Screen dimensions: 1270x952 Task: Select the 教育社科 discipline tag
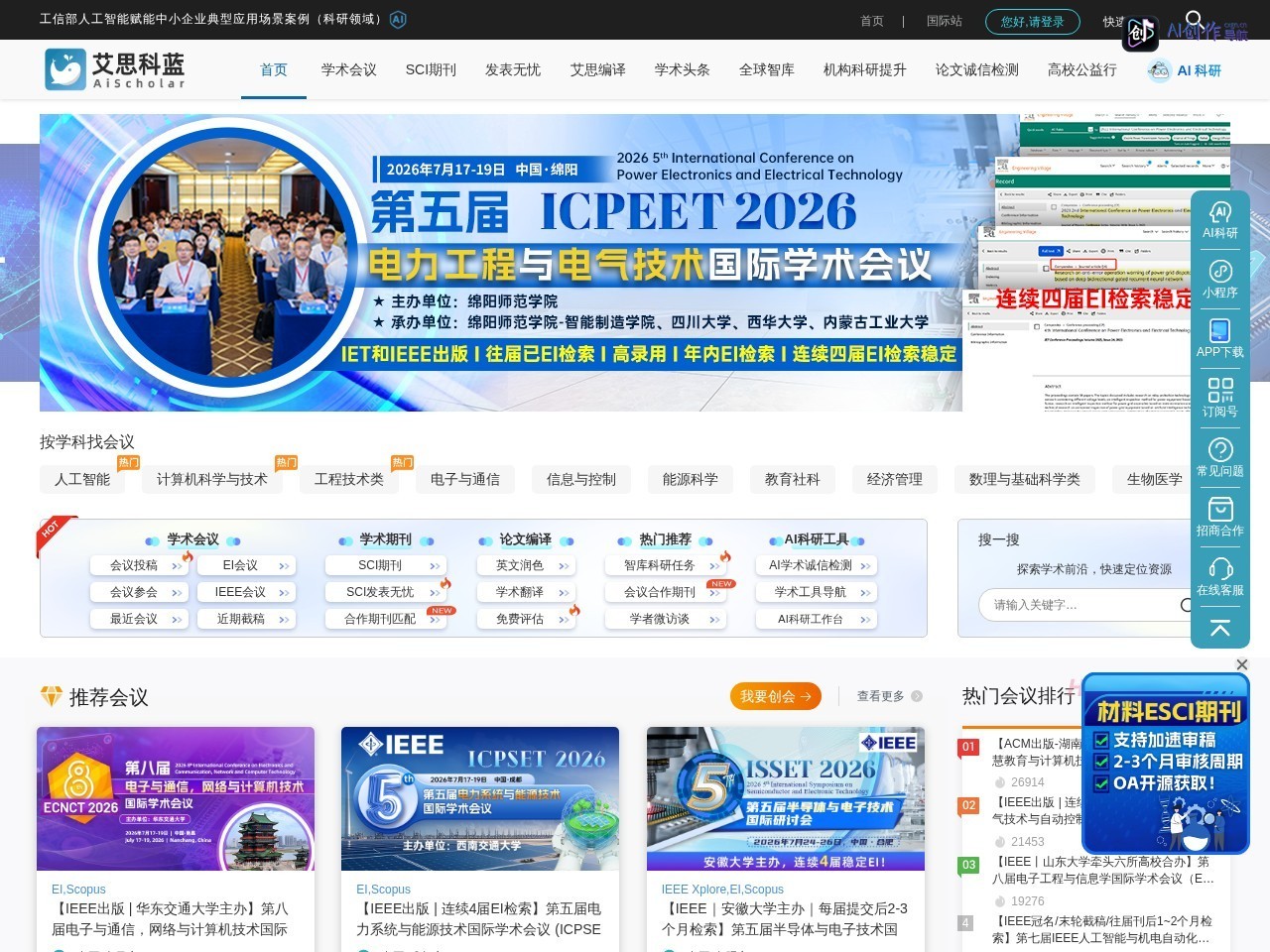point(793,480)
